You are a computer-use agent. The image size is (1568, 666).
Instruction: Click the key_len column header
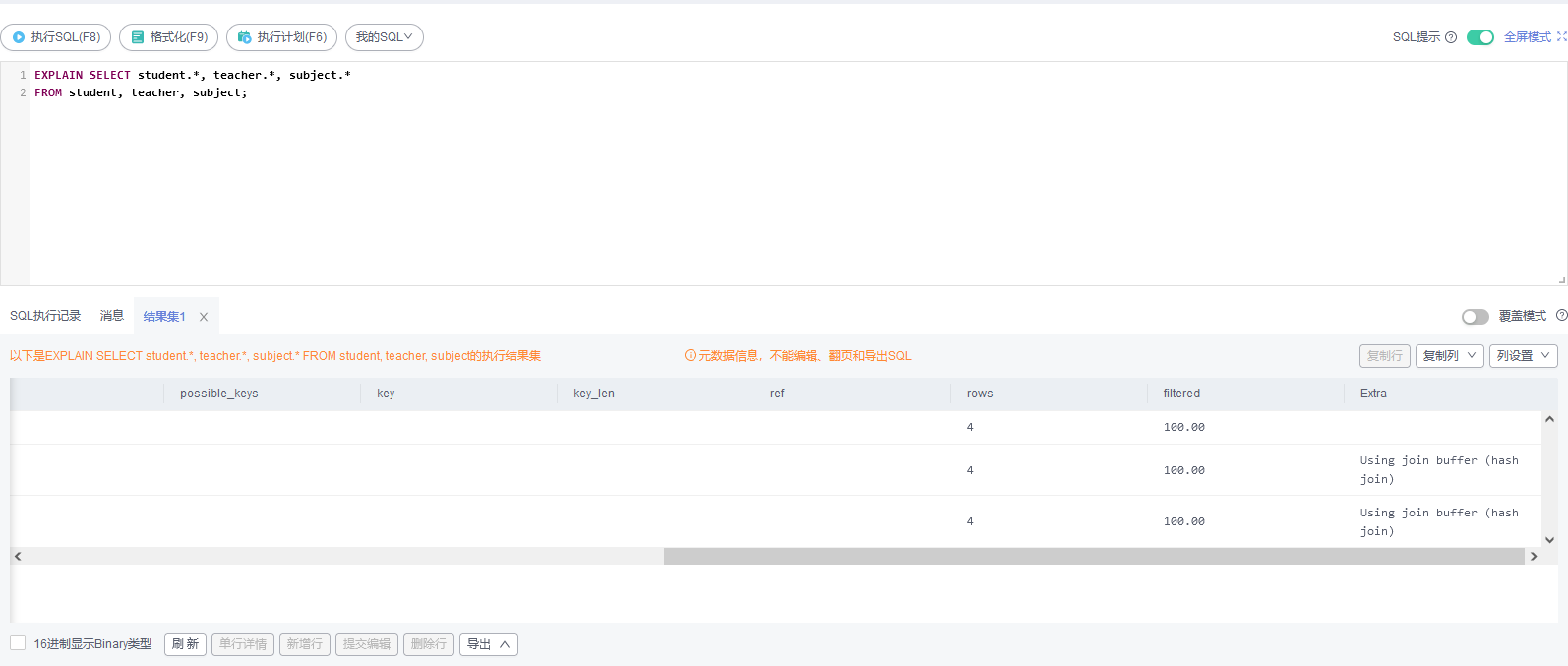click(594, 394)
